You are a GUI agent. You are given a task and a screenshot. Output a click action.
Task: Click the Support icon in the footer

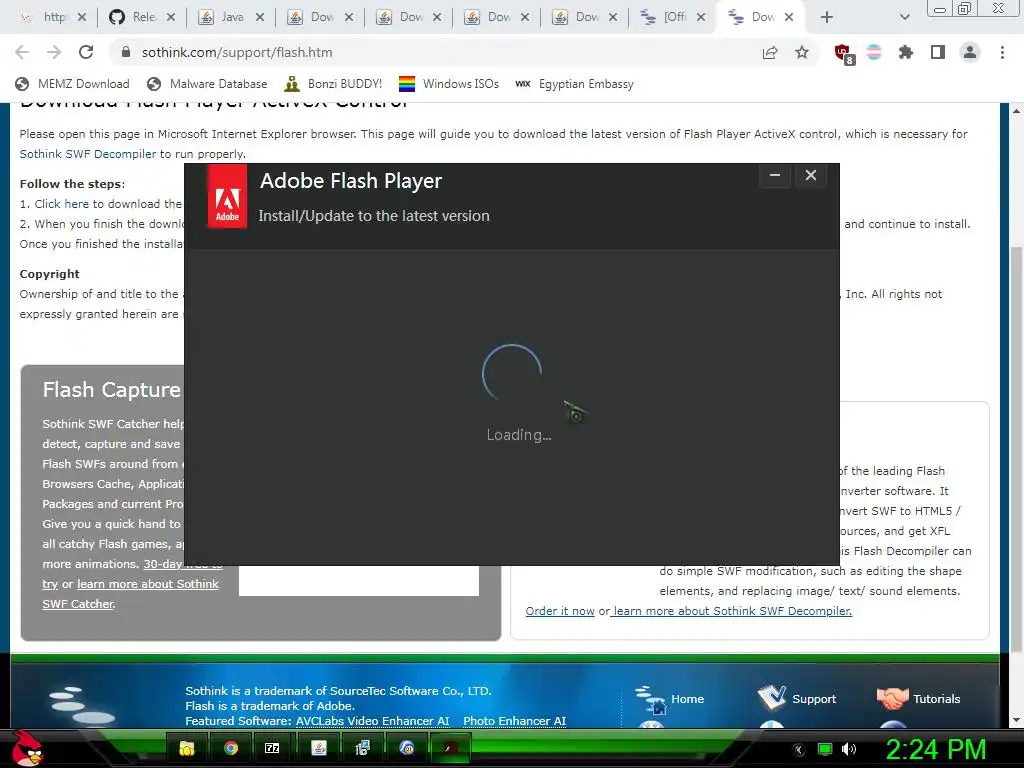[772, 697]
